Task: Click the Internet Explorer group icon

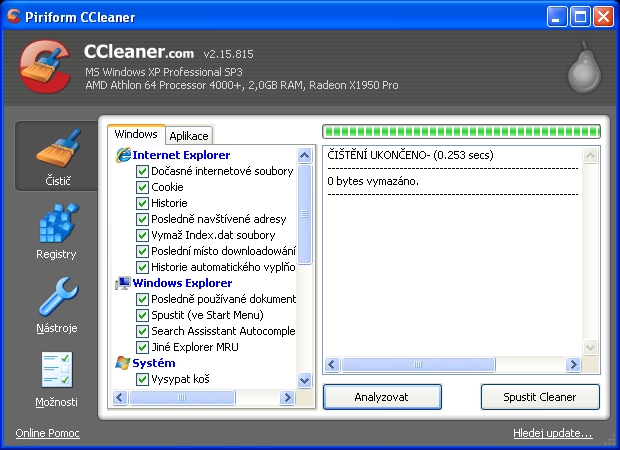Action: pyautogui.click(x=123, y=155)
